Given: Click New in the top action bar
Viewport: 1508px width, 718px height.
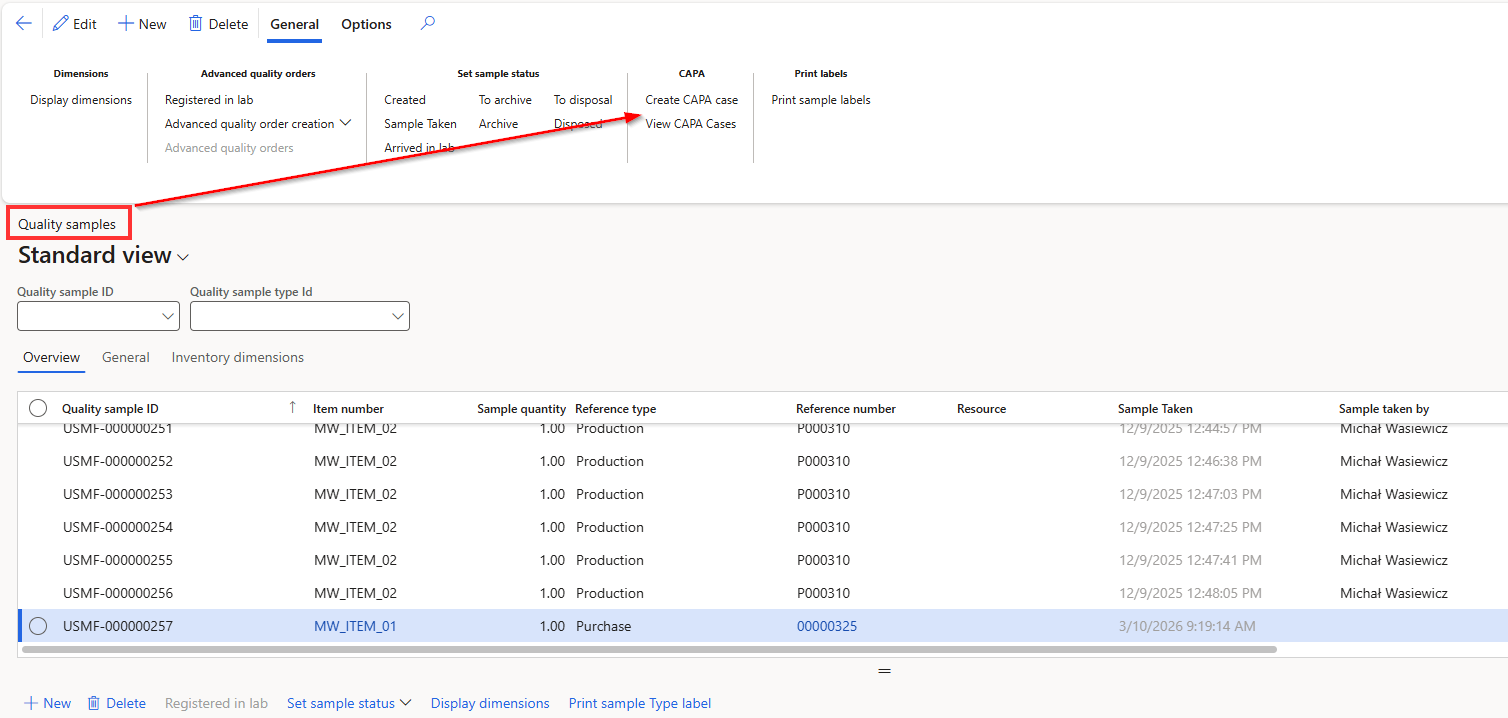Looking at the screenshot, I should click(x=142, y=24).
